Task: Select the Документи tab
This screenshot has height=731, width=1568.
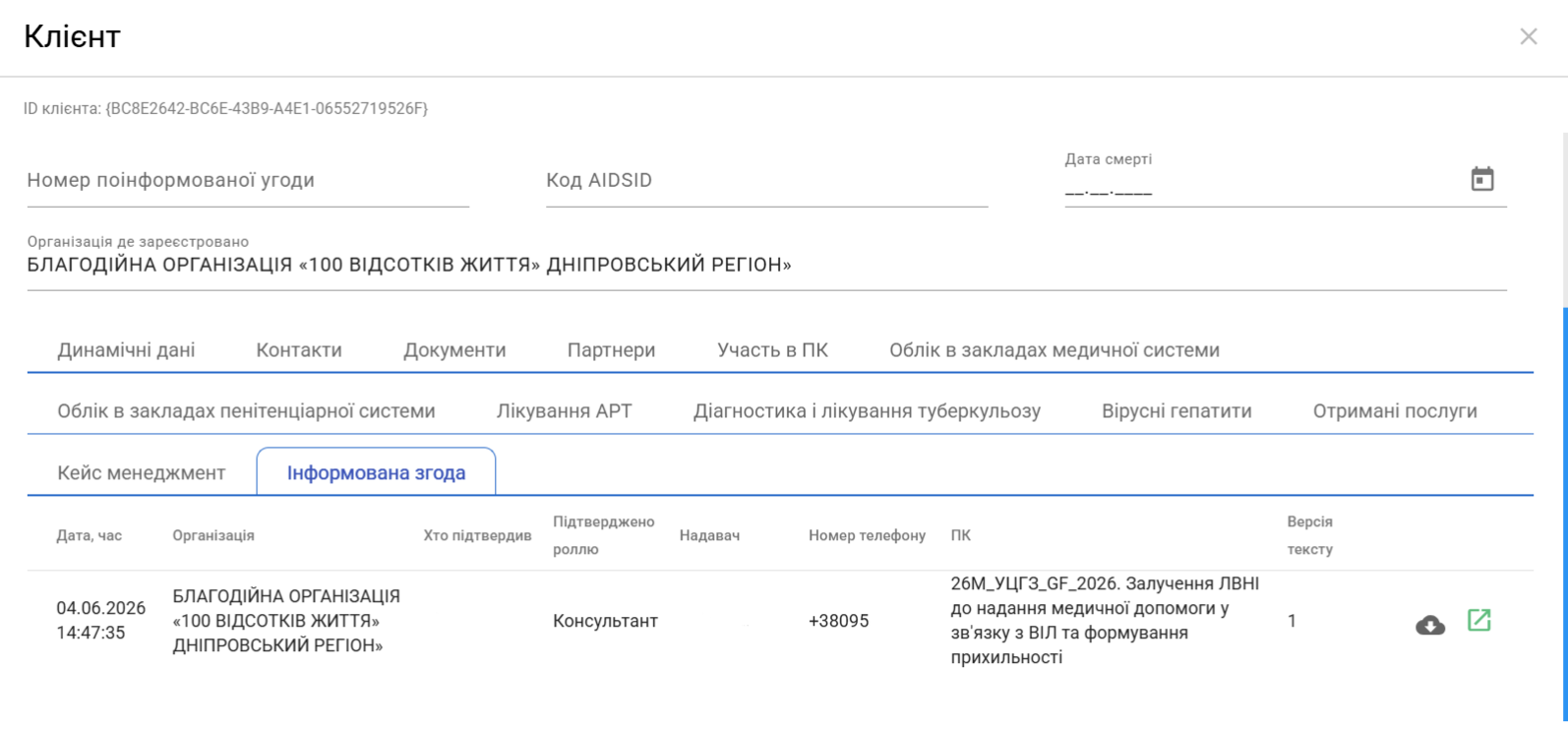Action: 454,350
